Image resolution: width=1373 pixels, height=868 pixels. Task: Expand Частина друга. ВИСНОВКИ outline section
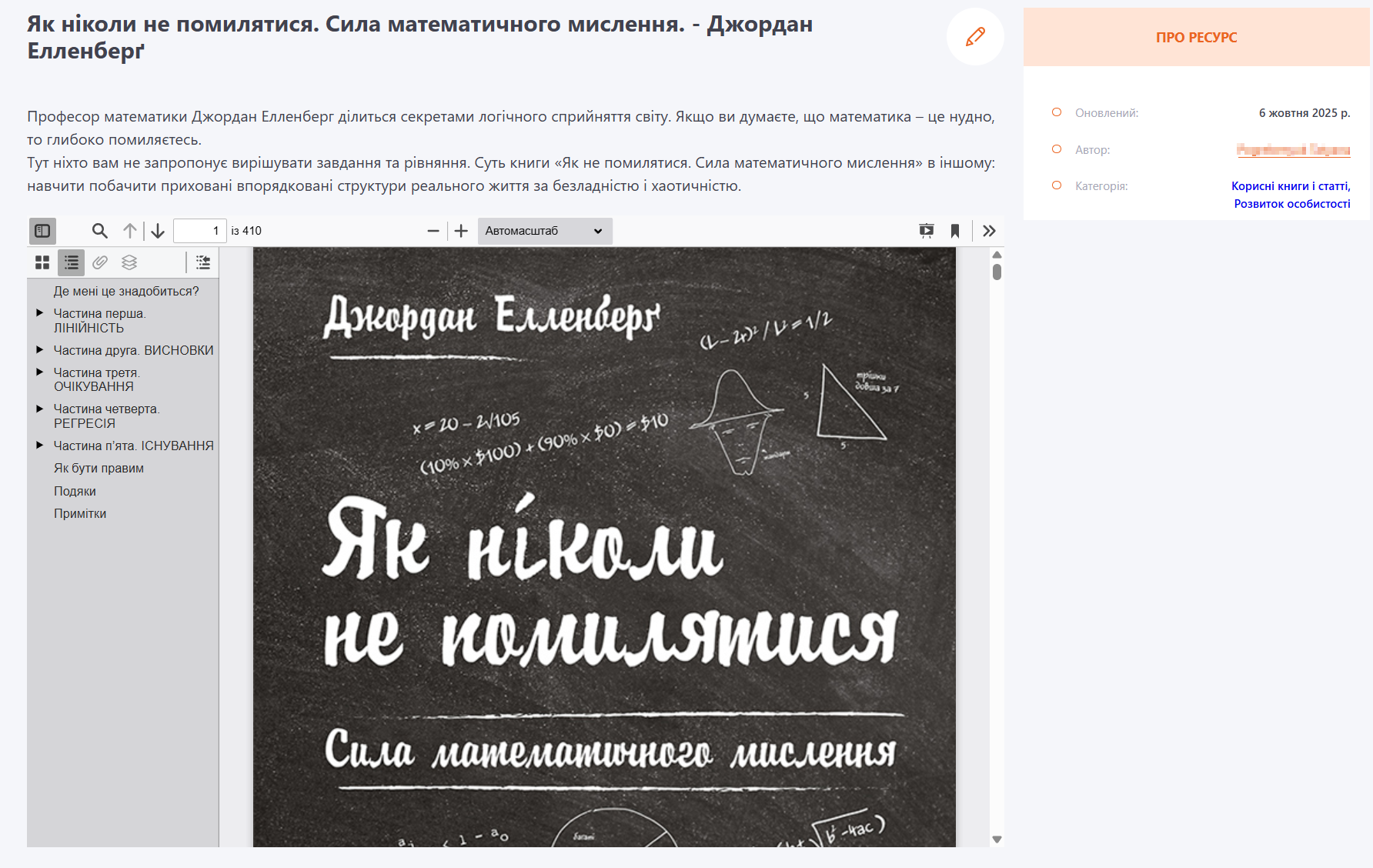(40, 350)
